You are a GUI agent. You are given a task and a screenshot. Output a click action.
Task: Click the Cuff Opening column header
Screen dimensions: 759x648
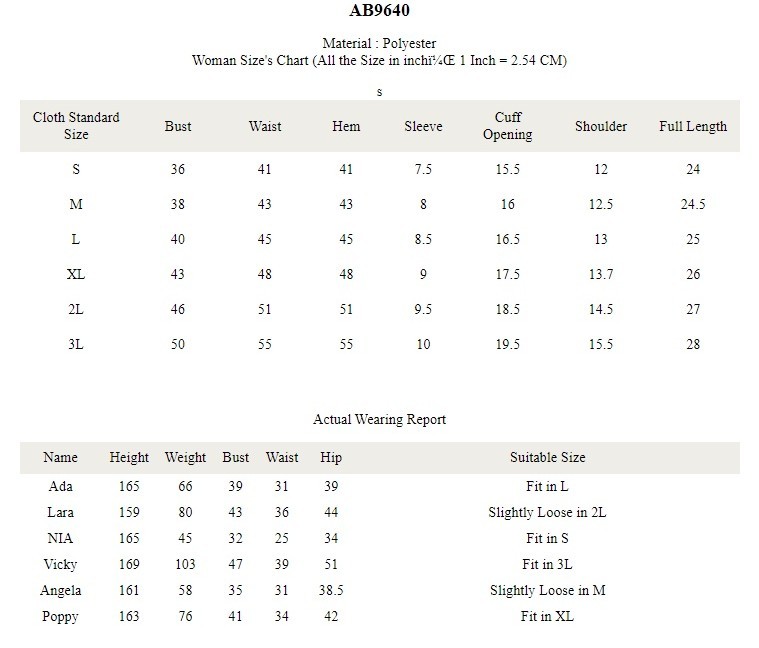tap(507, 126)
